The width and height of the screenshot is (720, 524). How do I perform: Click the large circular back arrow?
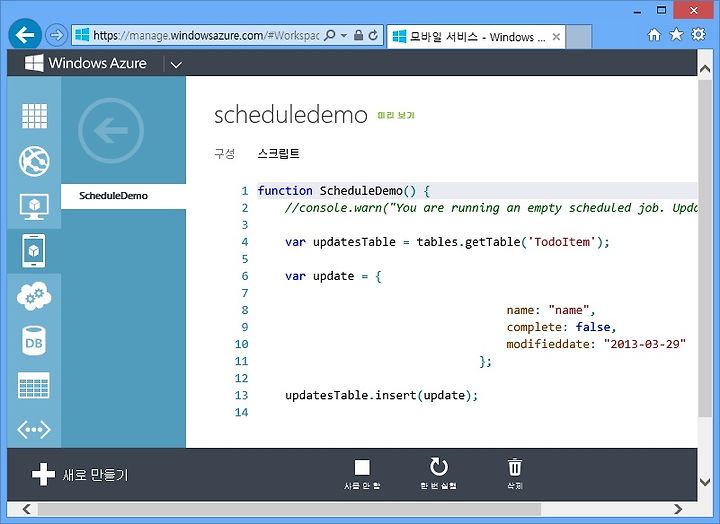pos(111,130)
